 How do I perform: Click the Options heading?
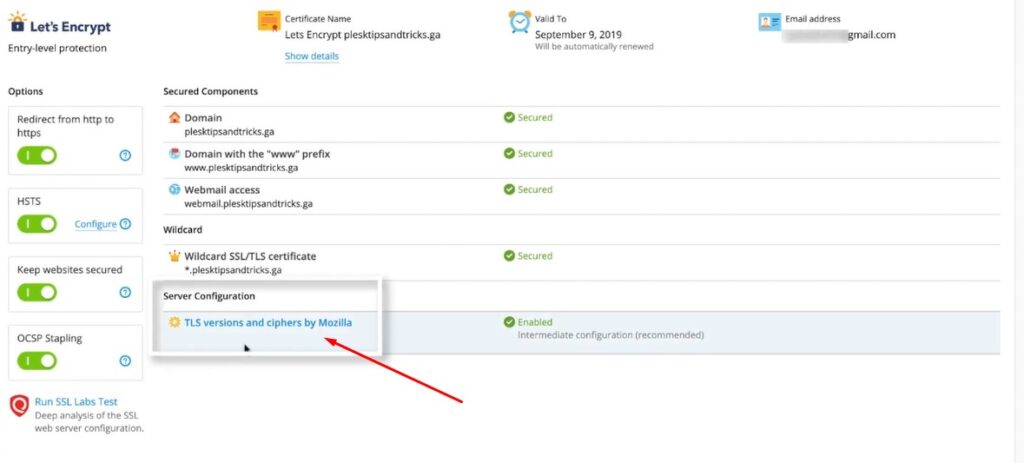(25, 91)
